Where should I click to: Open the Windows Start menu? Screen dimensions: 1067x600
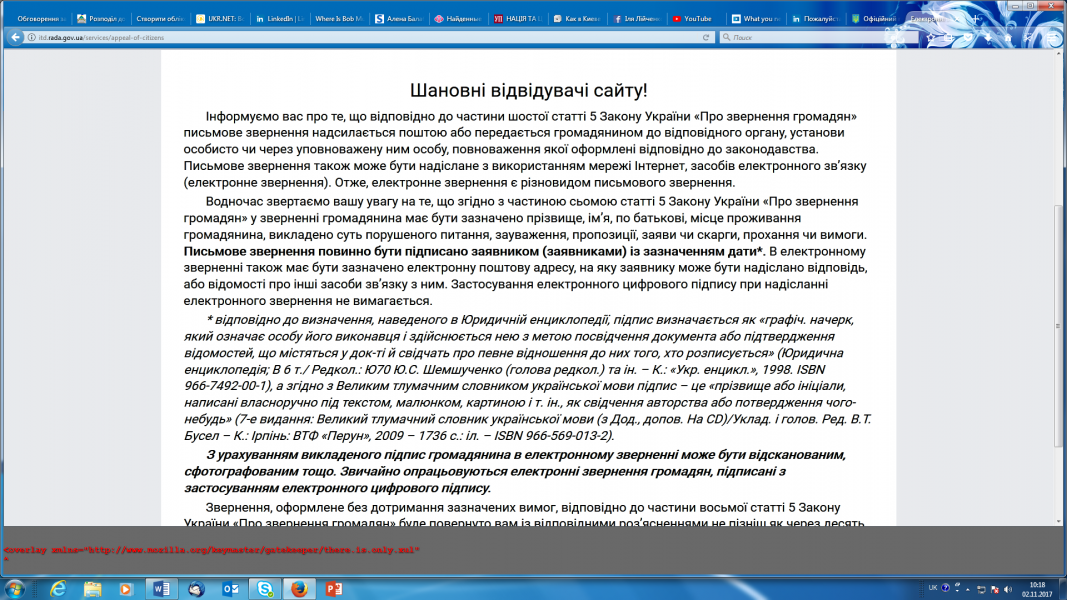click(14, 588)
